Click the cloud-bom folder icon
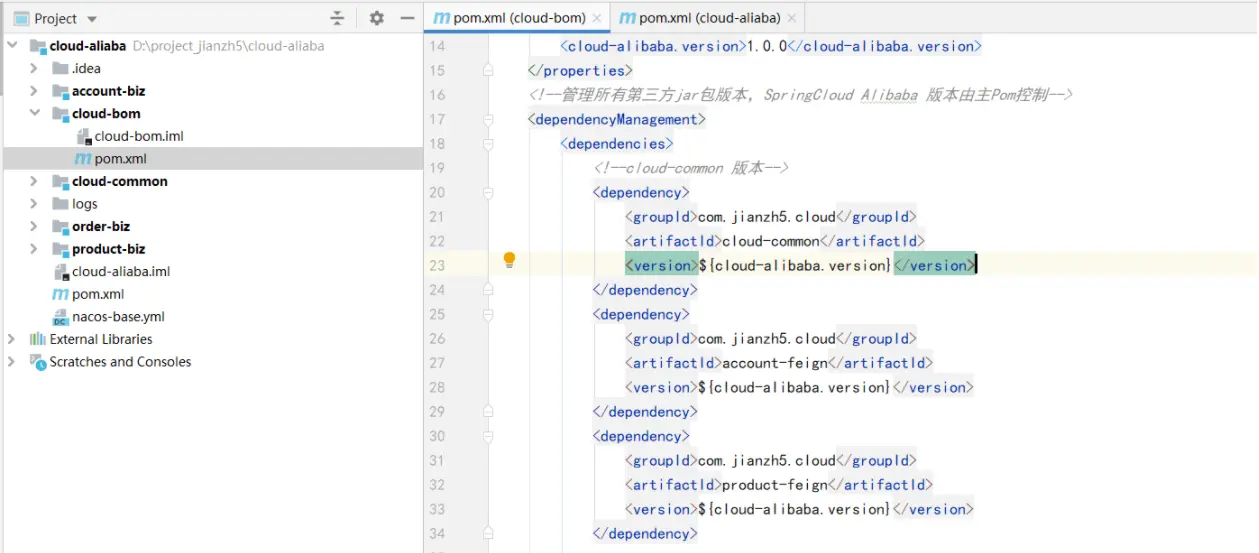This screenshot has width=1259, height=553. [60, 113]
